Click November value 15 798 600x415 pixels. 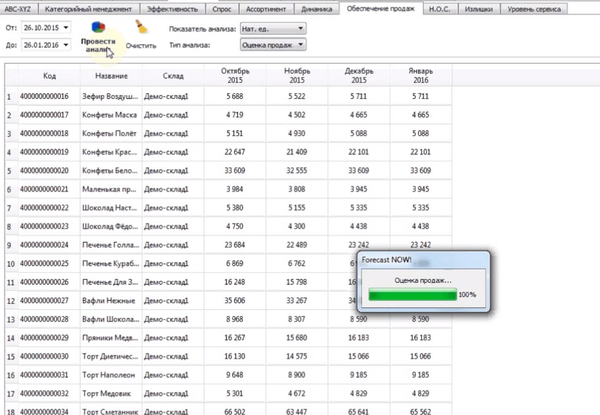point(297,282)
